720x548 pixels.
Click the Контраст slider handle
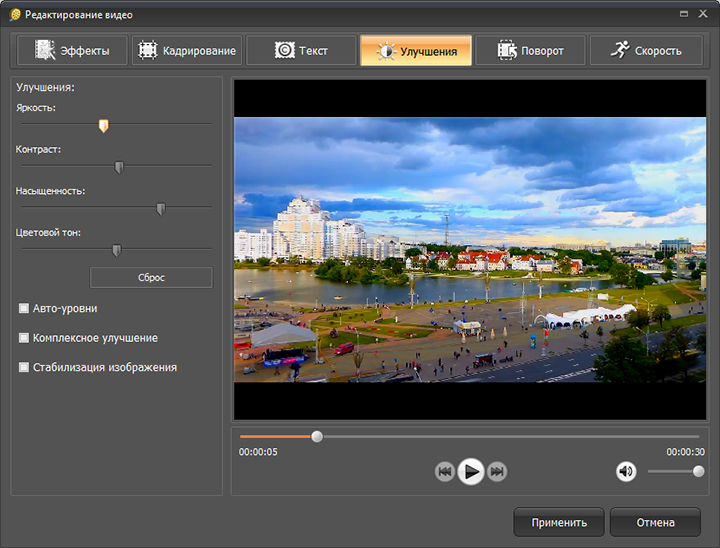[x=119, y=168]
